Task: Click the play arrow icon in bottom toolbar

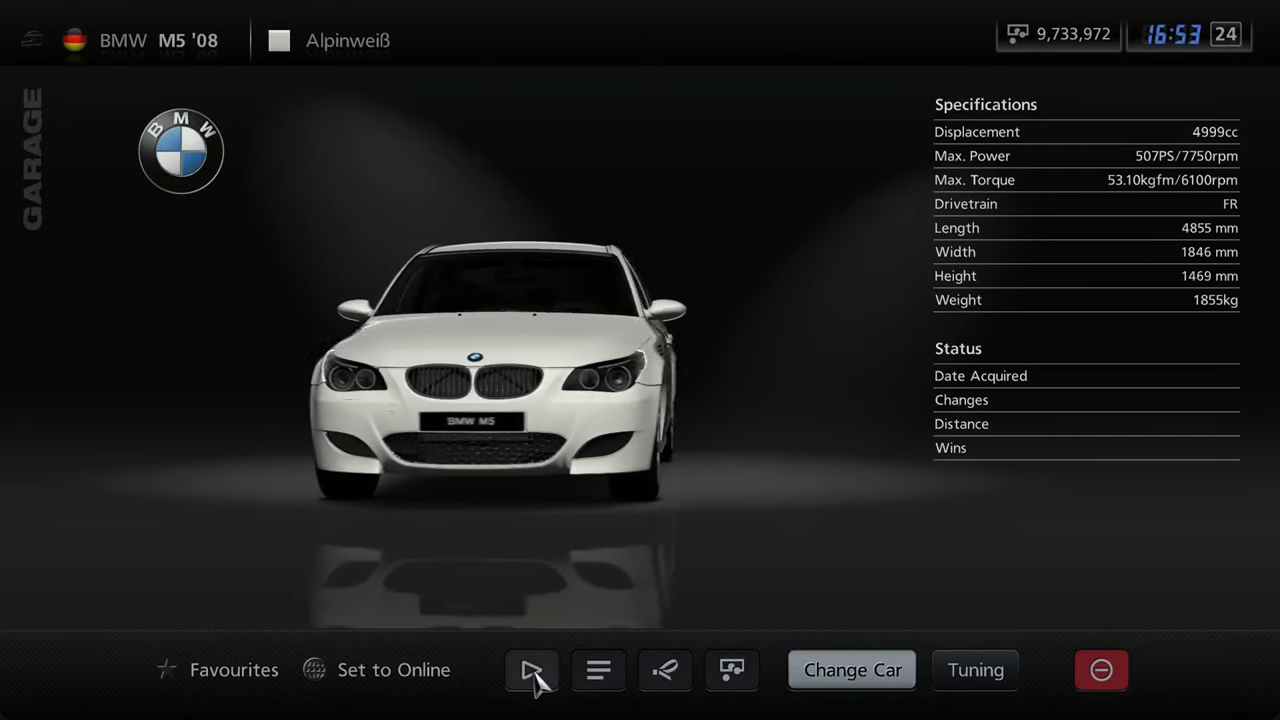Action: tap(531, 670)
